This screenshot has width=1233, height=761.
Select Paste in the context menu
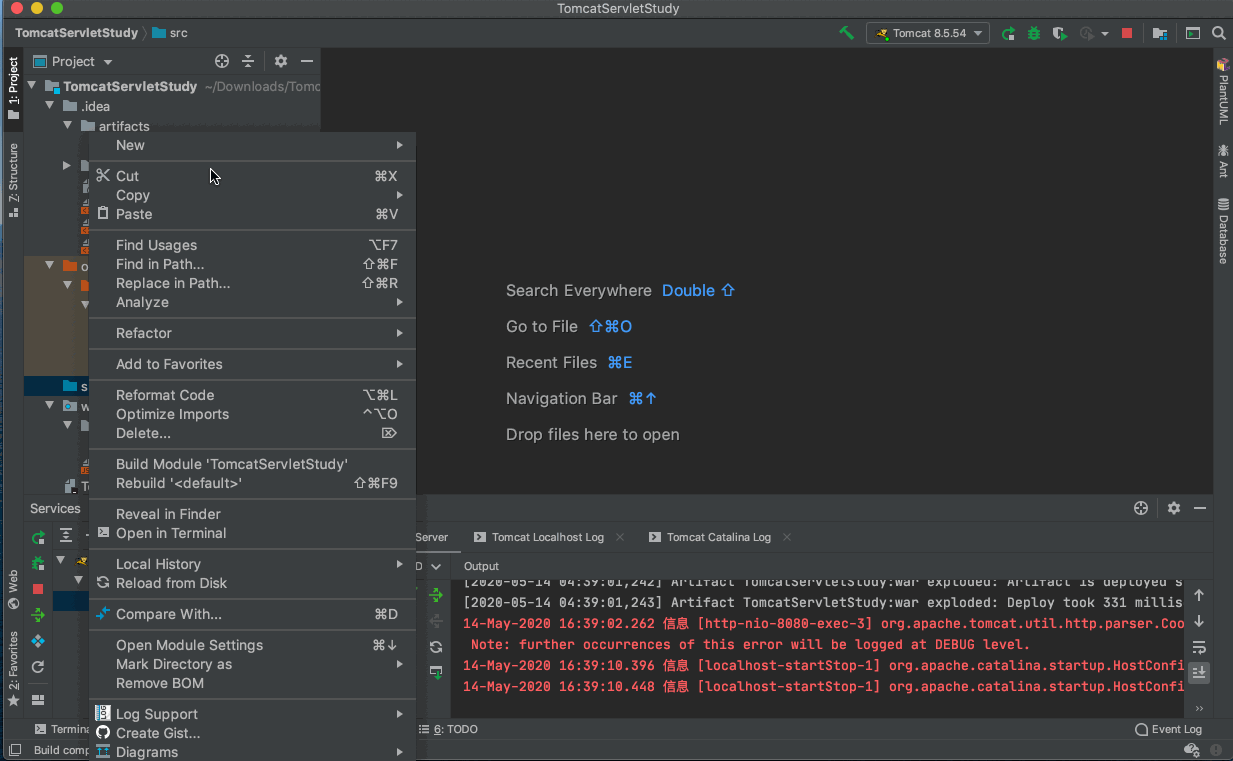pos(252,214)
